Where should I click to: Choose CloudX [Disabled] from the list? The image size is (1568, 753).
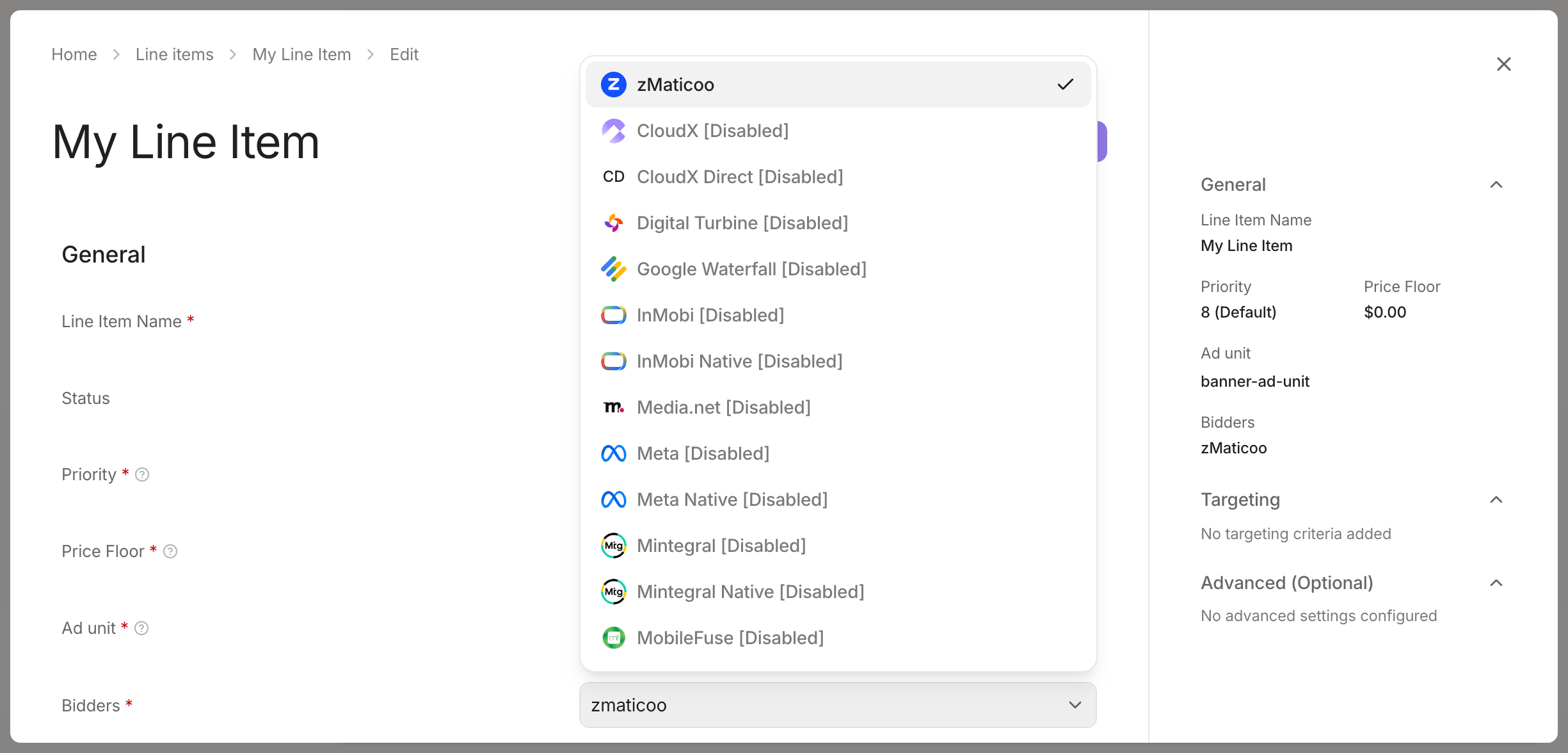[838, 131]
